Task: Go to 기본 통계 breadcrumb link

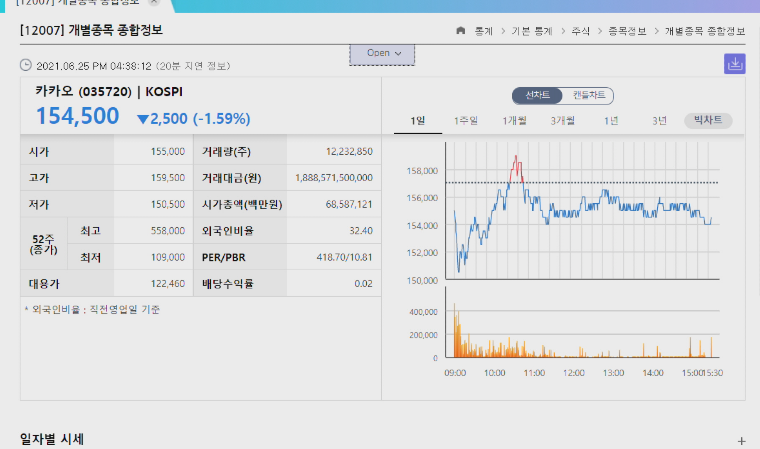Action: pyautogui.click(x=532, y=31)
